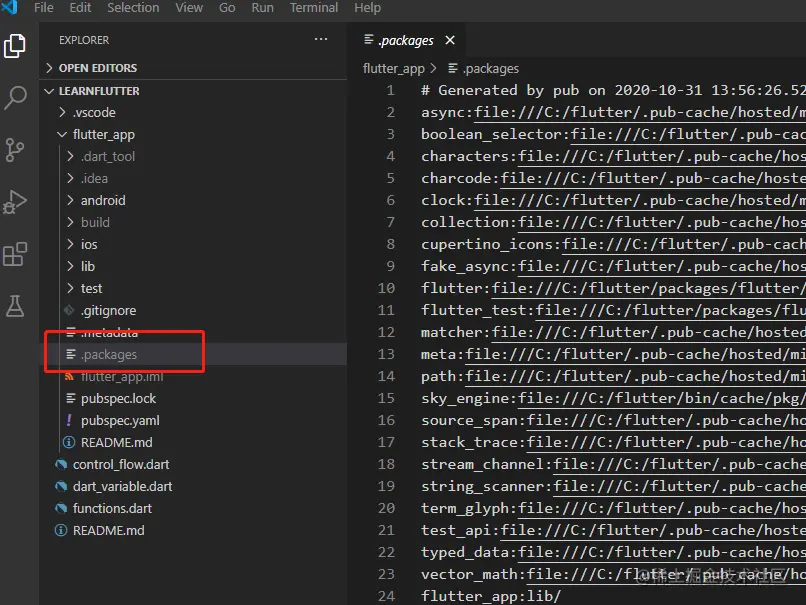Place cursor on flutter_app:lib/ line
Screen dimensions: 806x605
point(490,596)
